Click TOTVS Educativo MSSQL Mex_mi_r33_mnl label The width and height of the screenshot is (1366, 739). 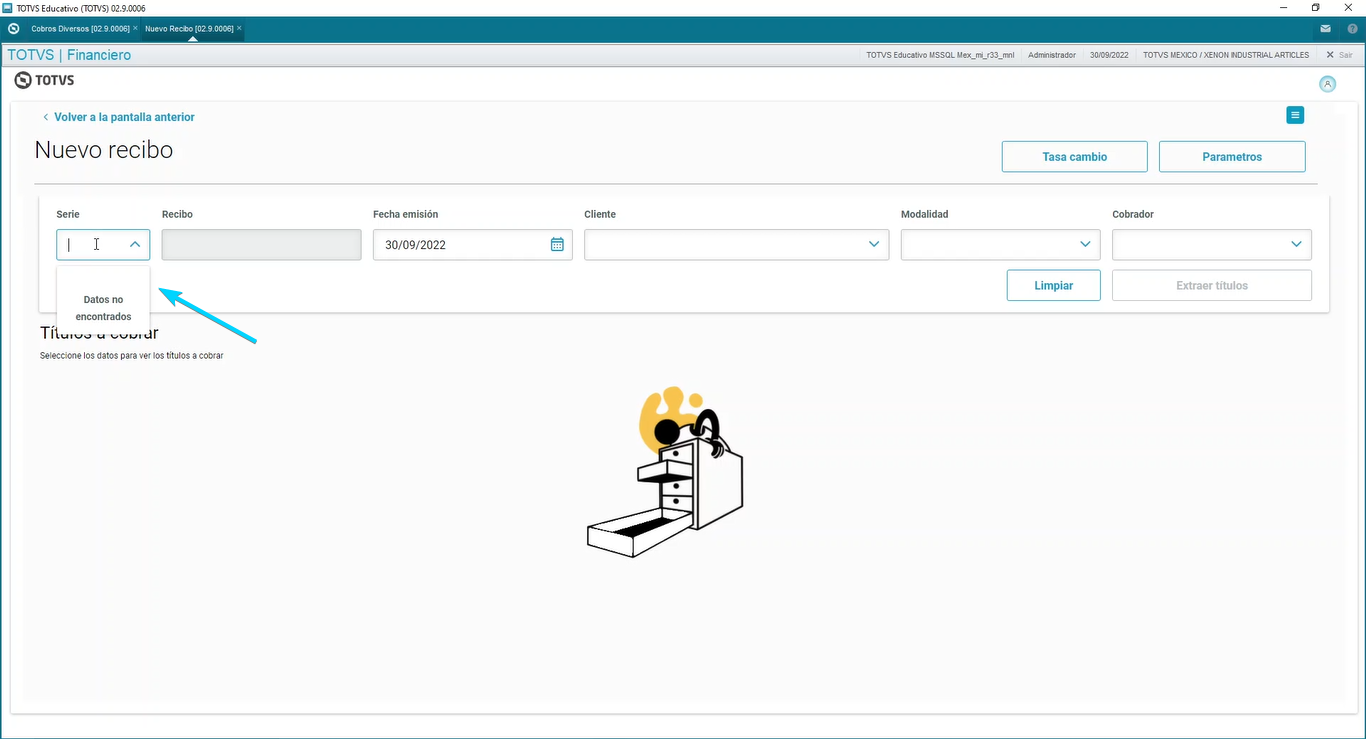pyautogui.click(x=940, y=55)
